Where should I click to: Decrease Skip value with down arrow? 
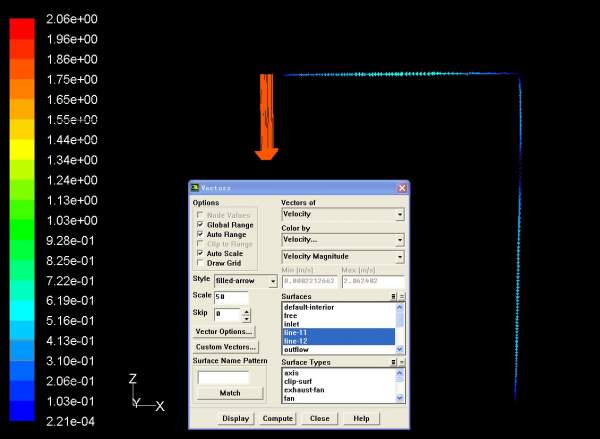coord(246,318)
